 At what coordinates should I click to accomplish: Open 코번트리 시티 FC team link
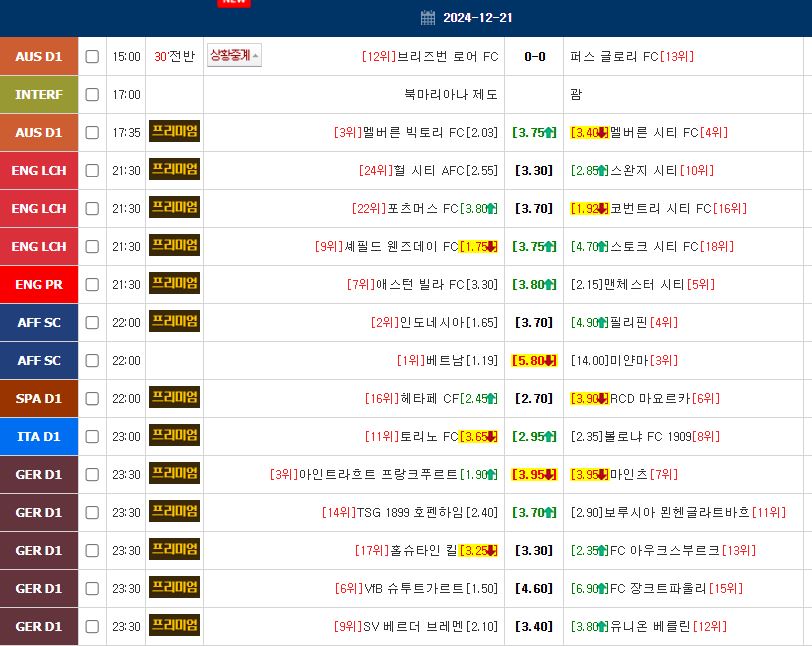[x=661, y=208]
